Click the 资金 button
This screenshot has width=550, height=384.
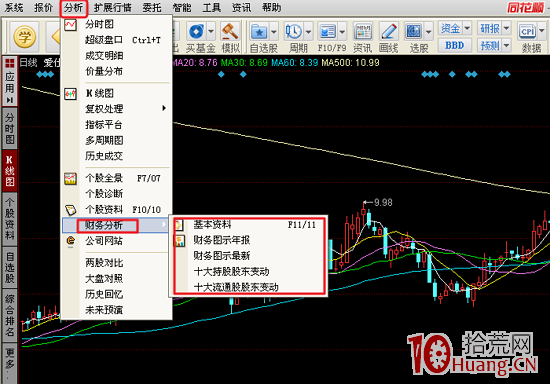click(x=450, y=28)
